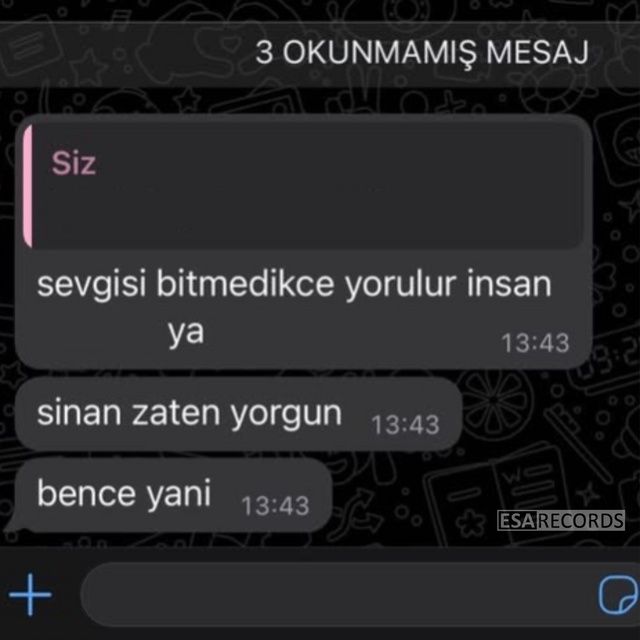Viewport: 640px width, 640px height.
Task: Click the pink 'Siz' sender label
Action: tap(73, 163)
